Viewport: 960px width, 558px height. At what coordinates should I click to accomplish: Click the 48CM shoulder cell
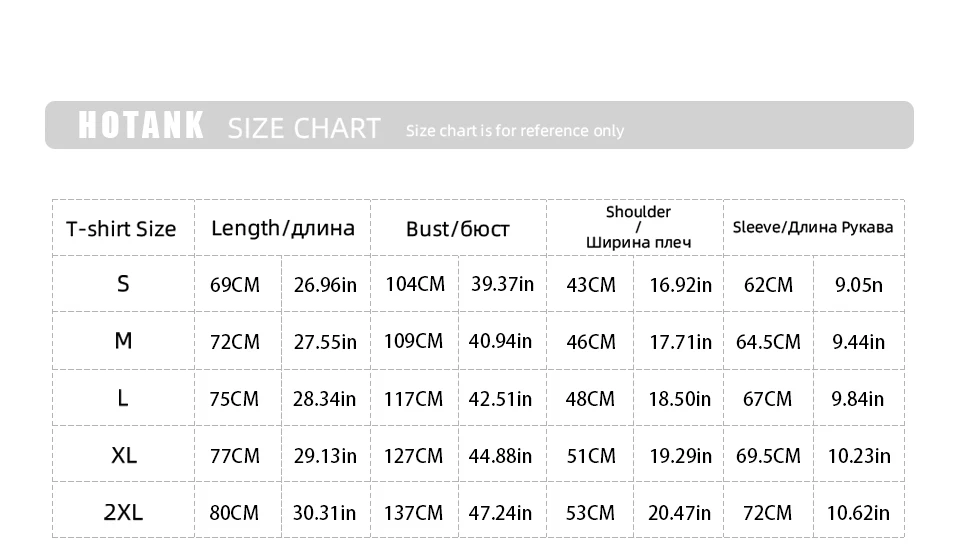pyautogui.click(x=590, y=399)
